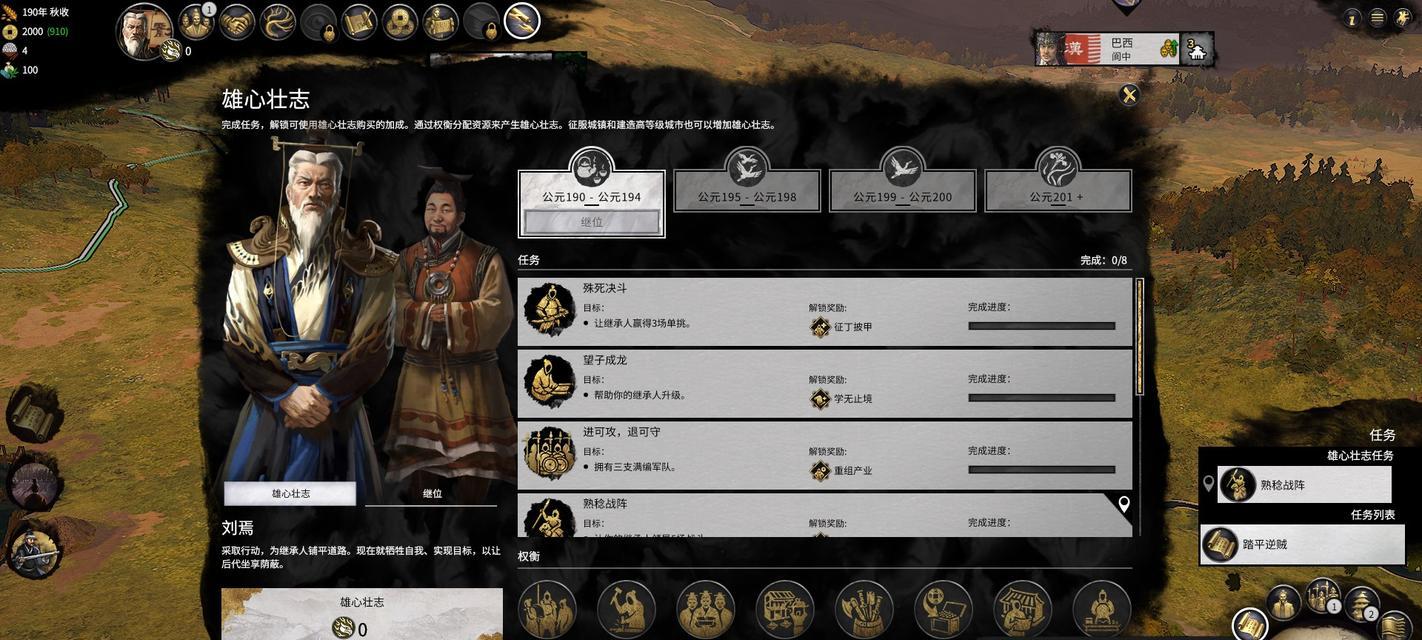Switch to the 公元195 - 公元198 period tab
The height and width of the screenshot is (640, 1422).
pyautogui.click(x=747, y=190)
